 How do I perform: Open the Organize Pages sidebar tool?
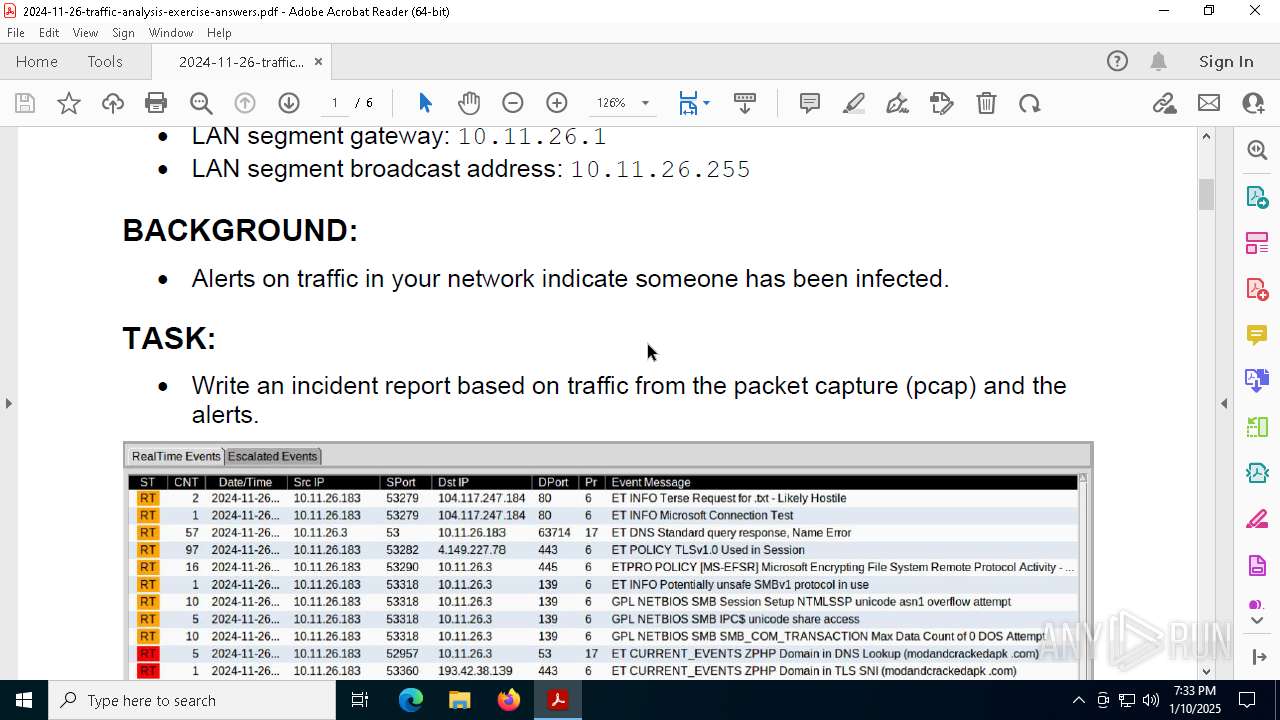1257,242
